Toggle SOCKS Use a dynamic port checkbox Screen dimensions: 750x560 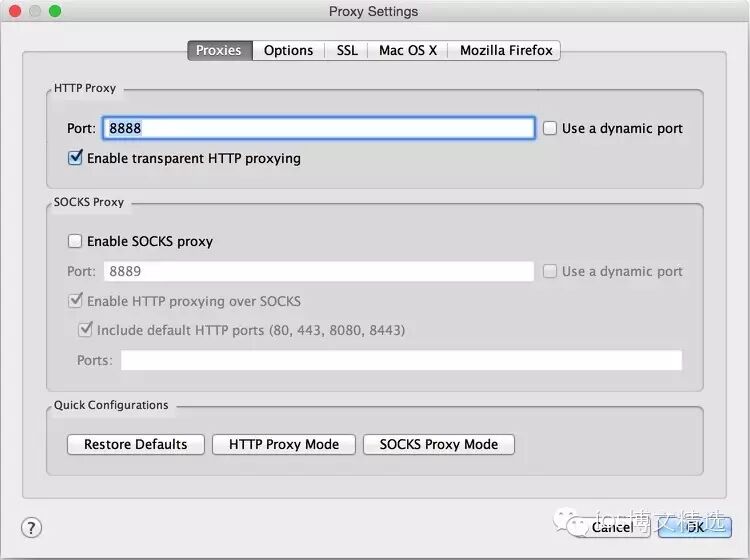[x=550, y=271]
